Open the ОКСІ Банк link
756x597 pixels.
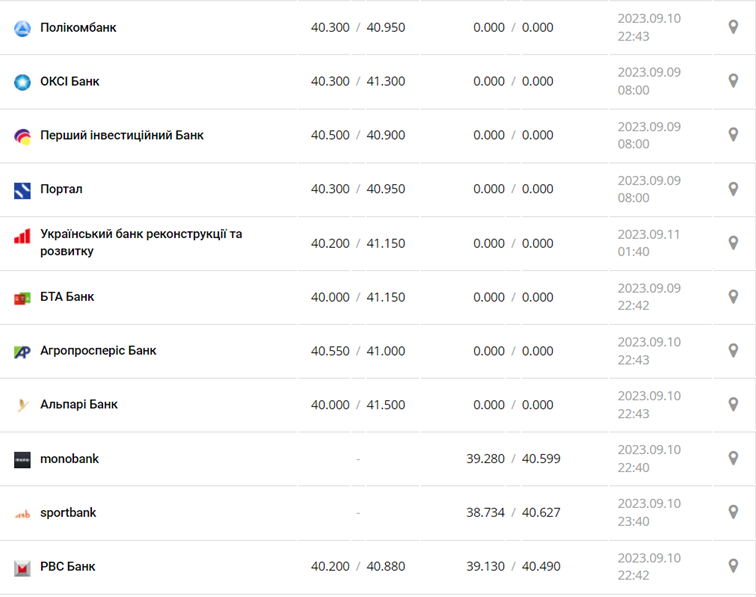(x=70, y=81)
